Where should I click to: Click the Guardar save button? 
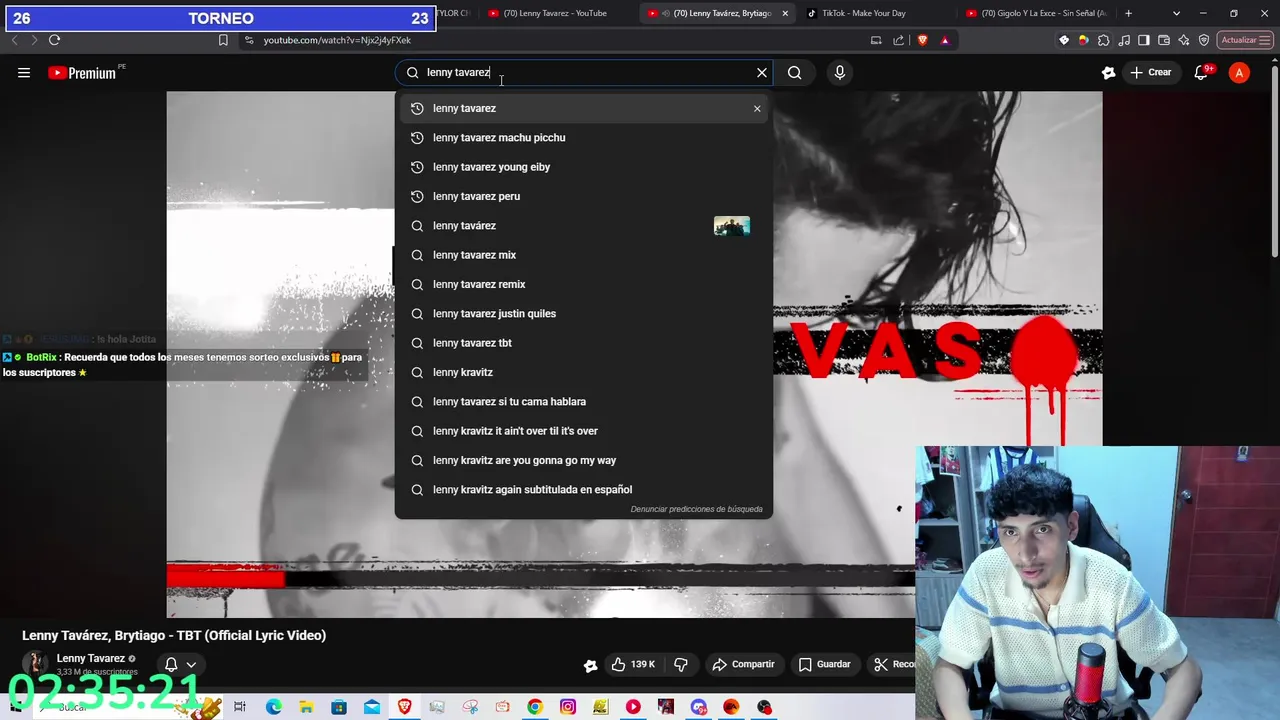coord(824,664)
